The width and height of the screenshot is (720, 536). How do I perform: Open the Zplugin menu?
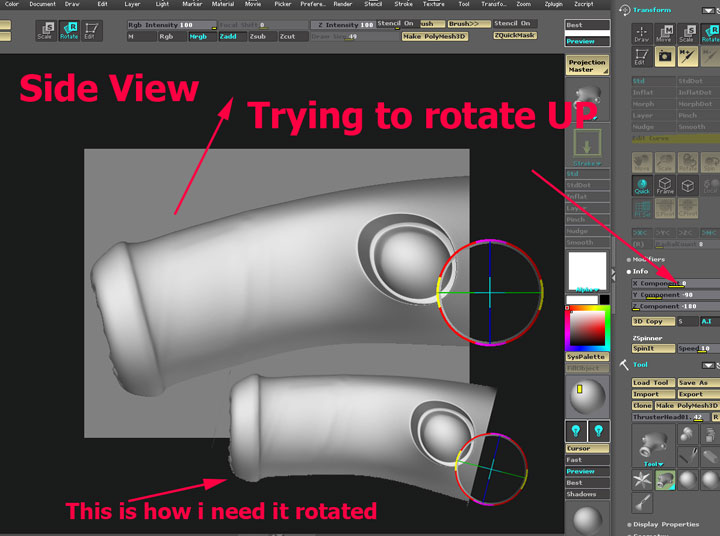pos(553,4)
